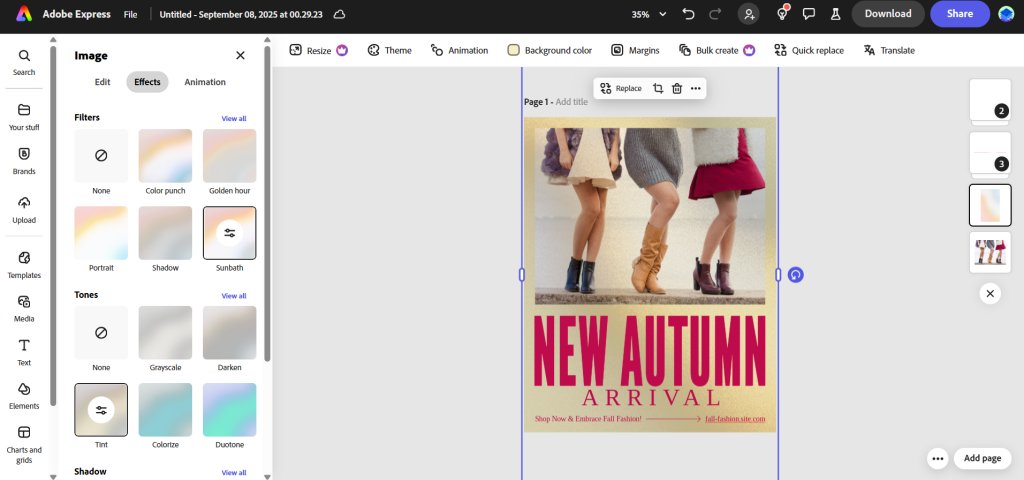
Task: Open the Brands panel
Action: point(24,161)
